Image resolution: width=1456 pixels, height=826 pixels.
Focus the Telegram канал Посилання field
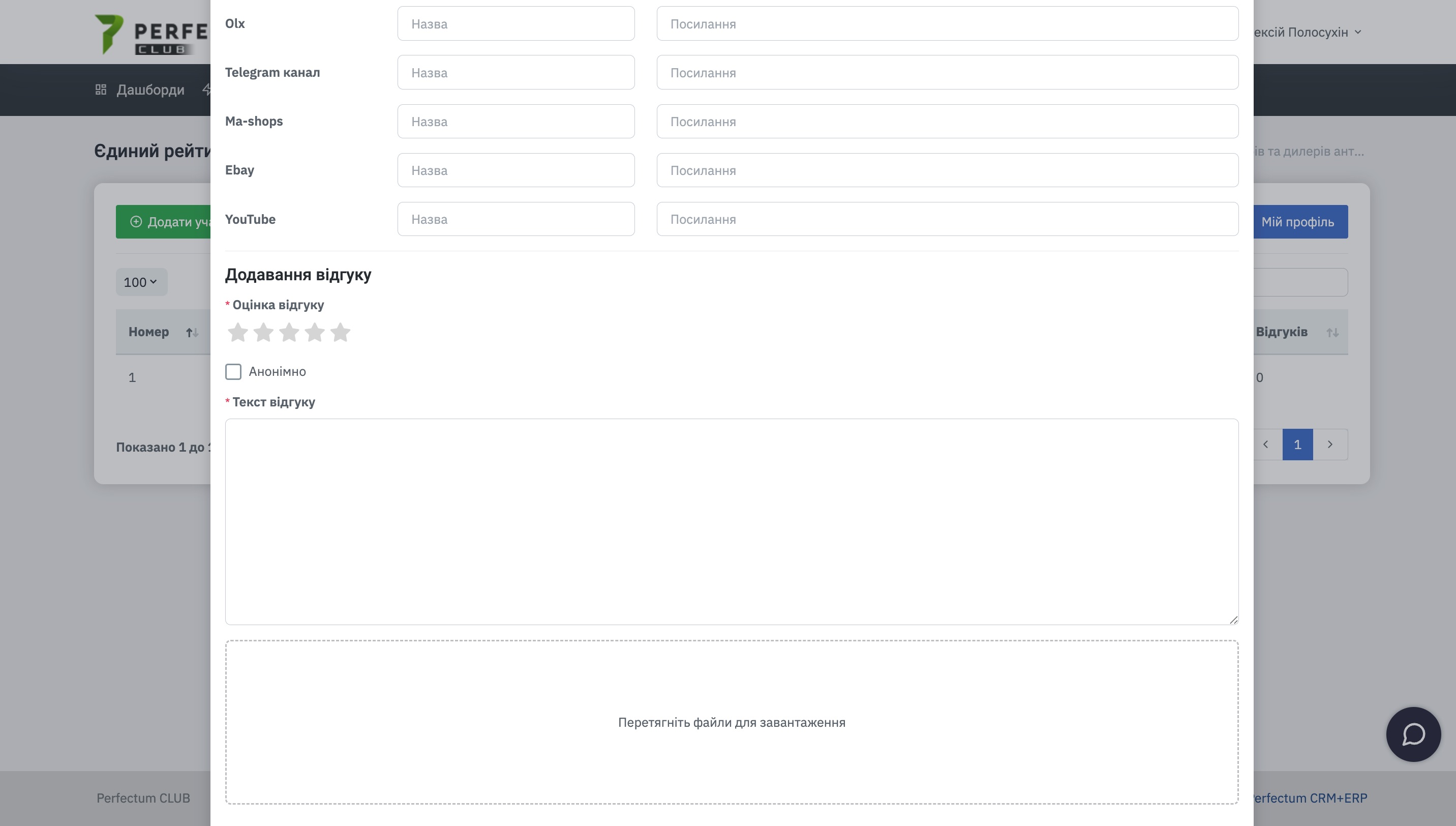[947, 73]
